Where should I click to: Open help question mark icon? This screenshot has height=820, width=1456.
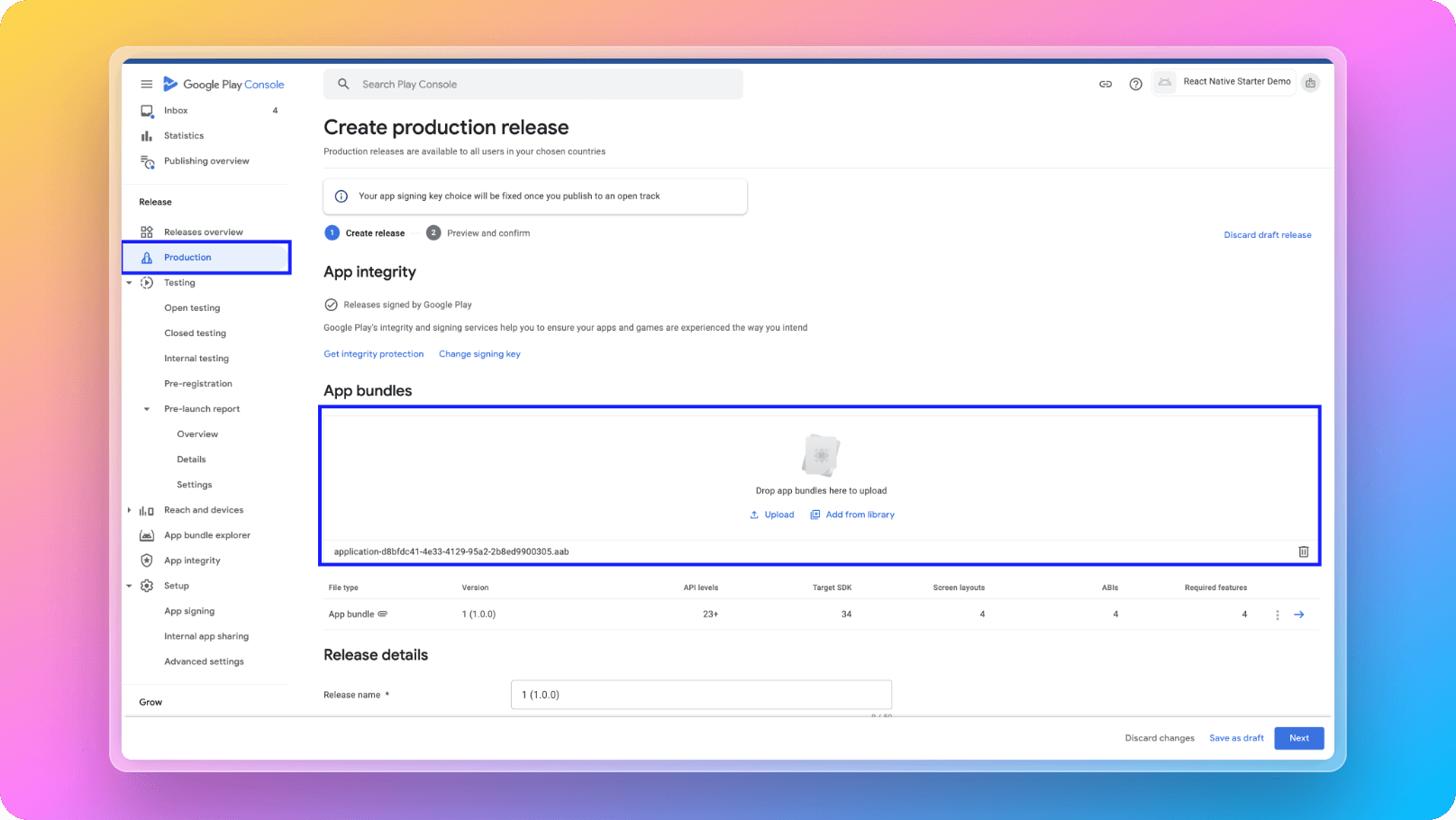pos(1135,84)
